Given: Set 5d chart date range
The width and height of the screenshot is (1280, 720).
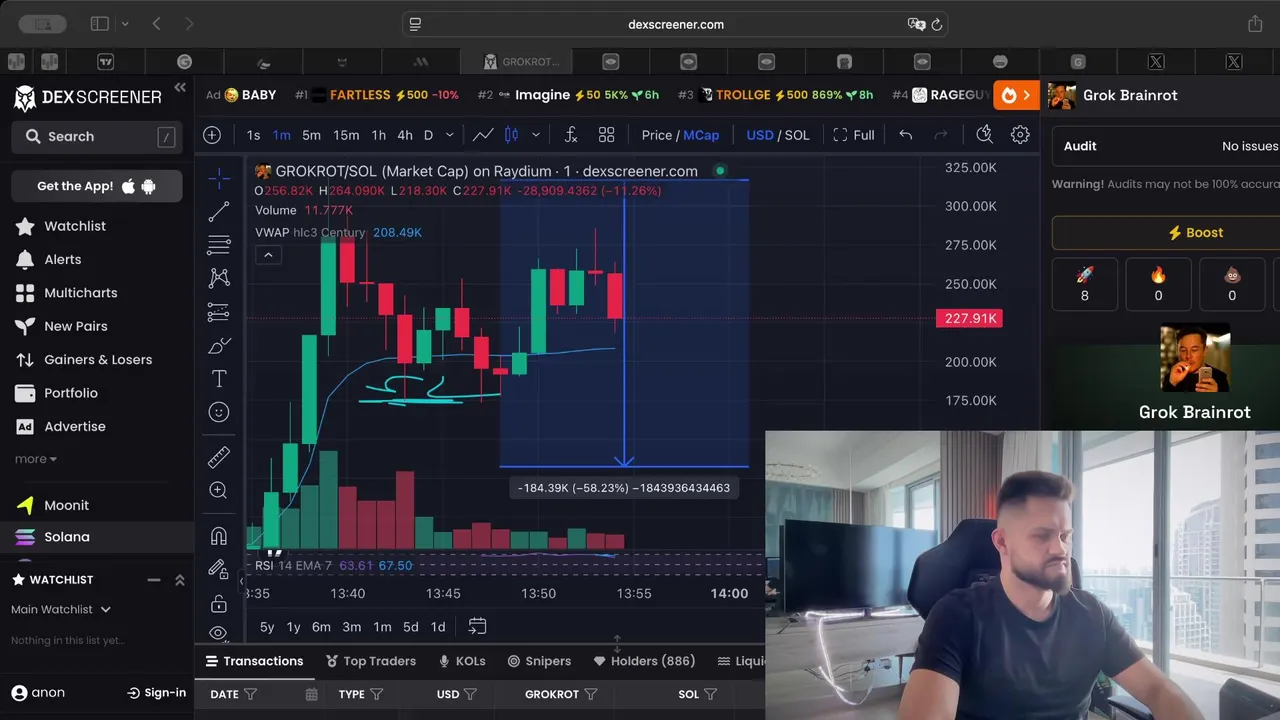Looking at the screenshot, I should point(411,627).
